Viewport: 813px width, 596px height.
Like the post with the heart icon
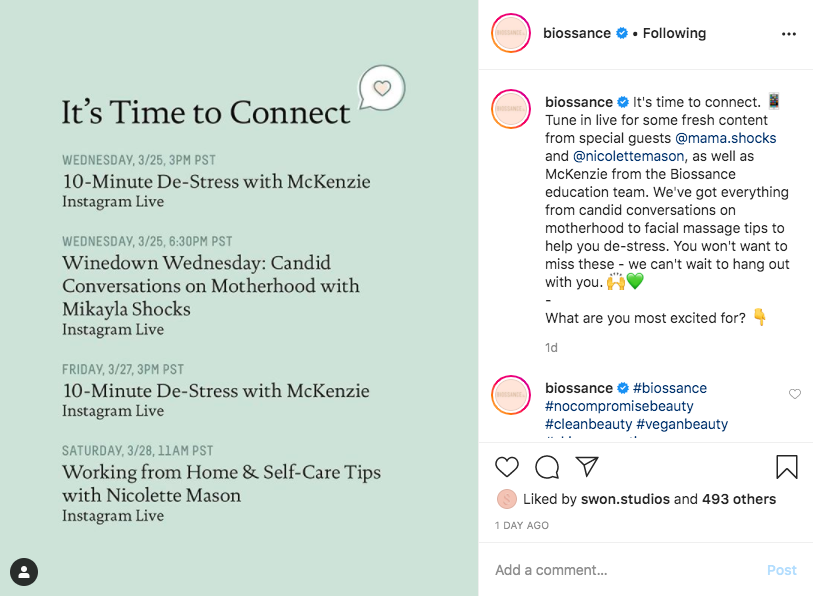click(x=508, y=467)
